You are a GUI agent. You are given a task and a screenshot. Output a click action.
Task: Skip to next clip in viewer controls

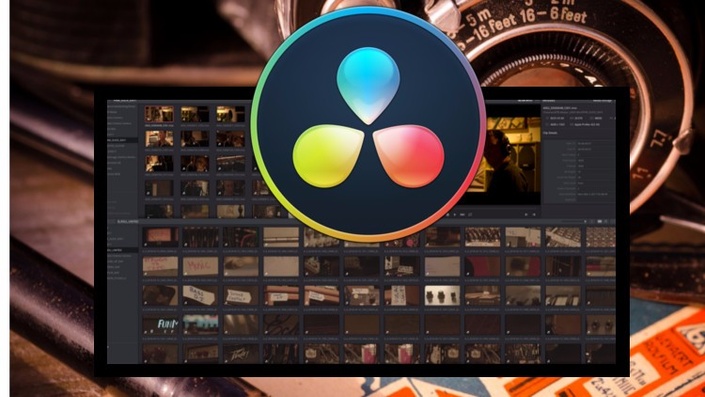tap(462, 214)
